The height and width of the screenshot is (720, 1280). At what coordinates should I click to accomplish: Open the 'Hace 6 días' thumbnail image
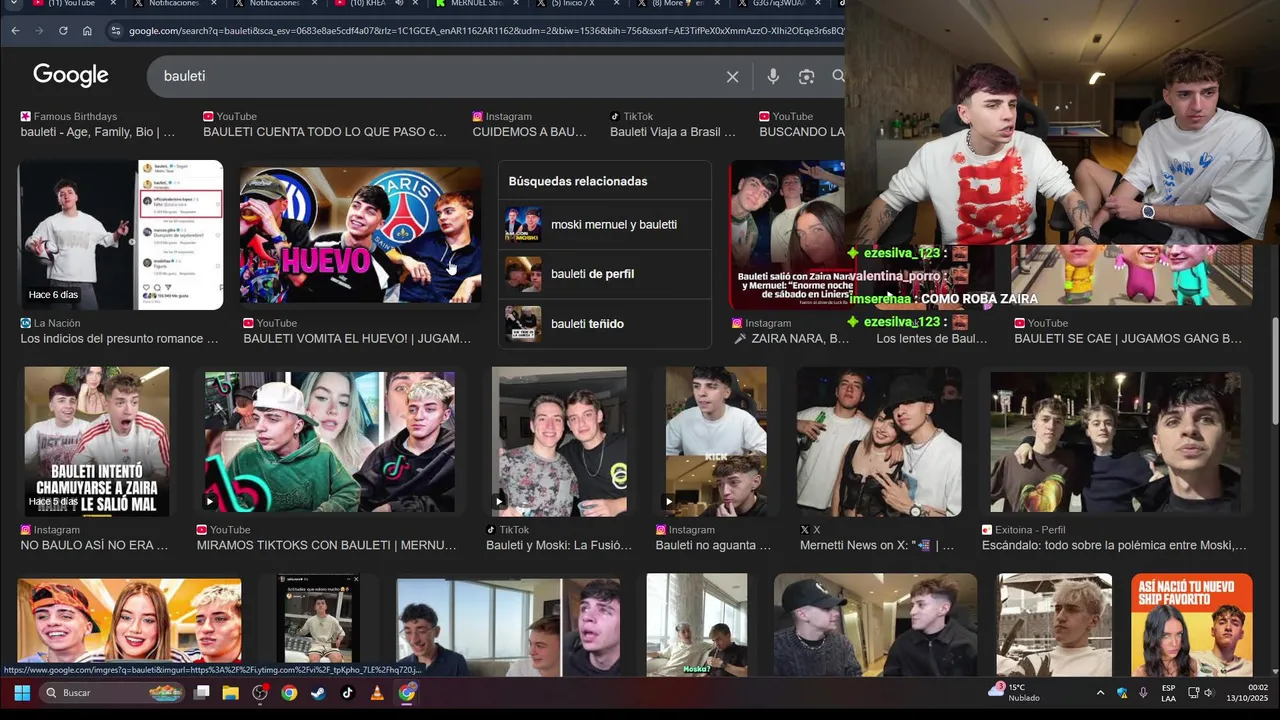click(x=121, y=235)
